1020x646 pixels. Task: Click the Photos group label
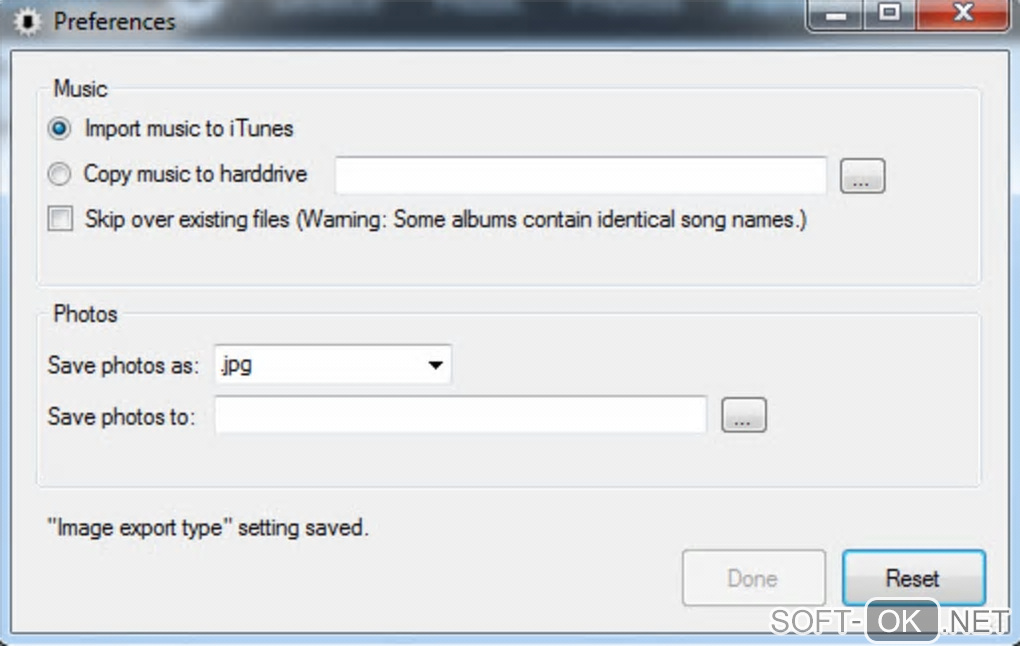(x=85, y=314)
